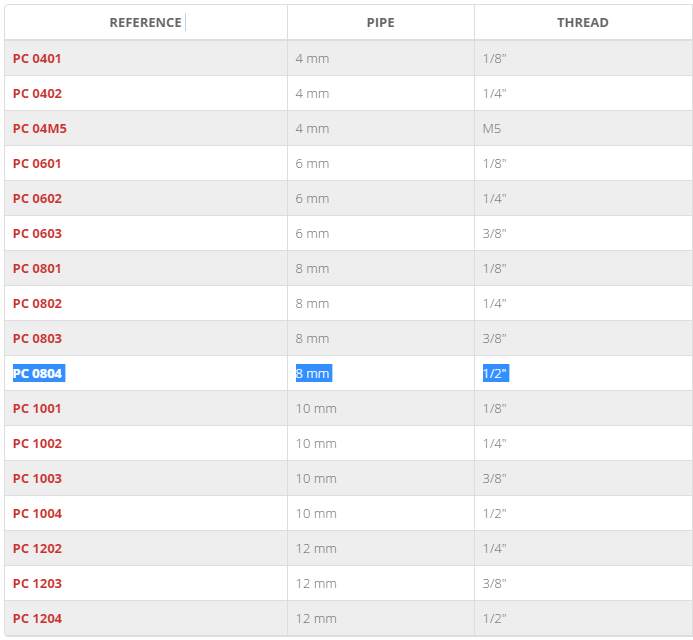Select the REFERENCE column header
The image size is (693, 640).
[x=145, y=23]
